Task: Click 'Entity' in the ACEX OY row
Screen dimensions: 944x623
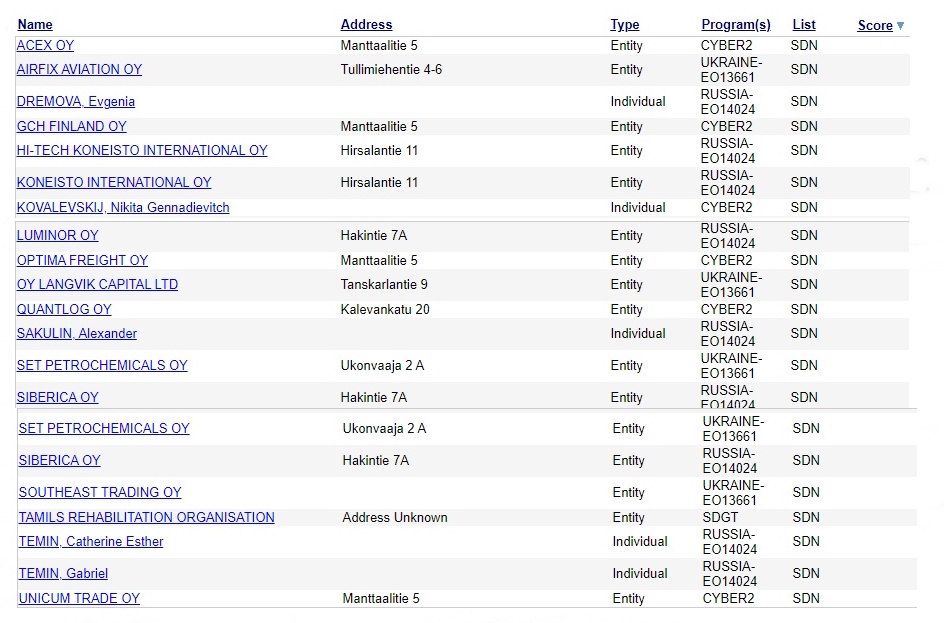Action: pyautogui.click(x=627, y=46)
